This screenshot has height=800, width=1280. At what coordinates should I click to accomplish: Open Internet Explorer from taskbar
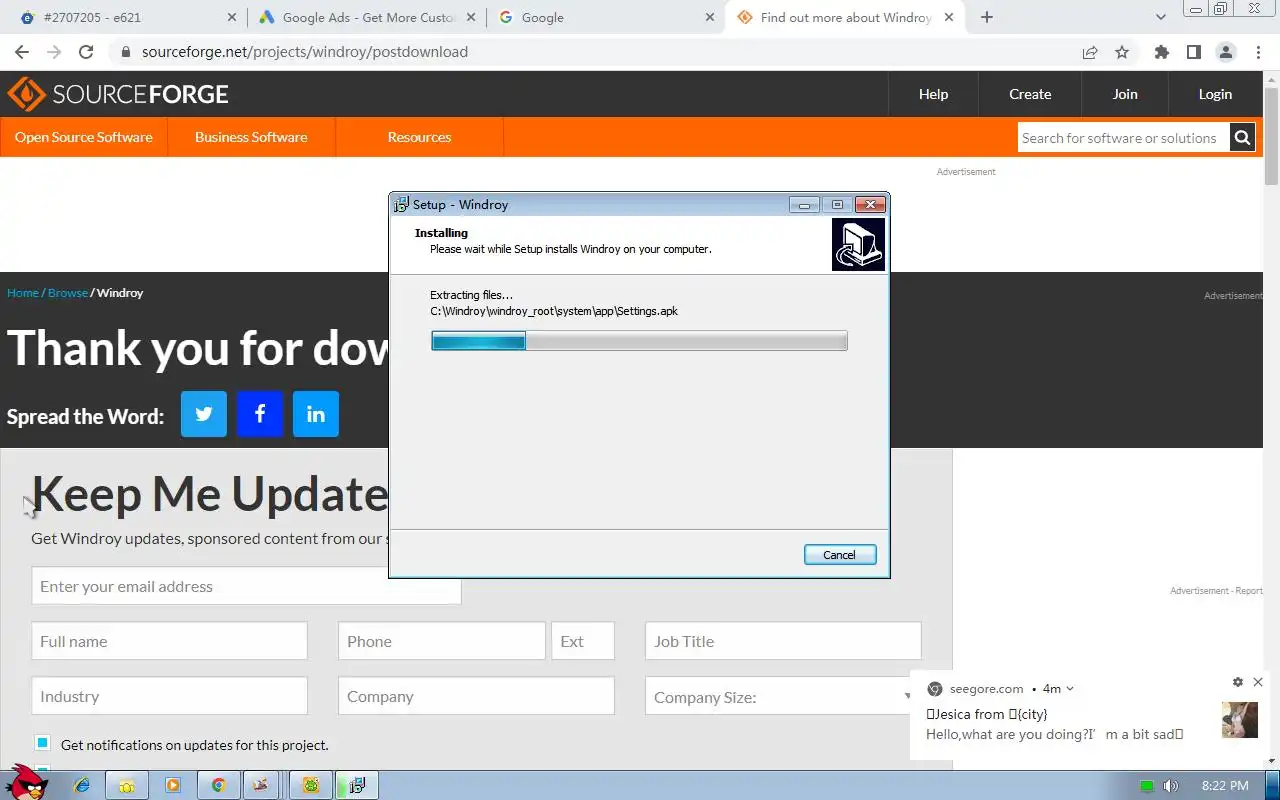coord(82,785)
